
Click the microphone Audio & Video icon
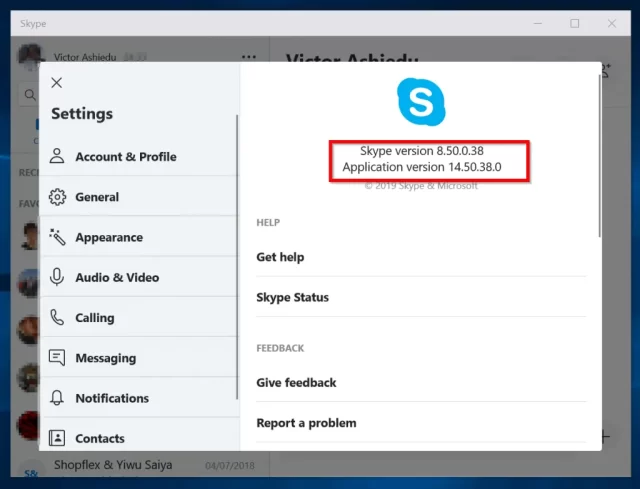57,277
